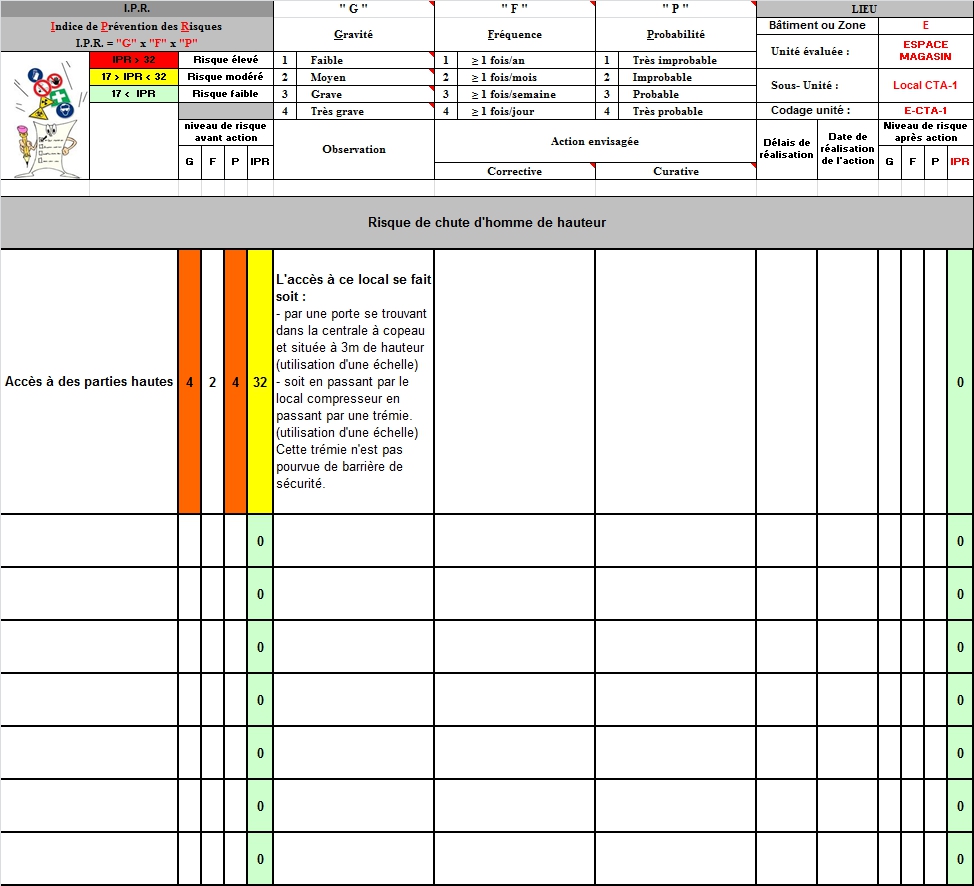Screen dimensions: 974x886
Task: Select the red "IPR > 32" legend cell
Action: click(x=133, y=60)
